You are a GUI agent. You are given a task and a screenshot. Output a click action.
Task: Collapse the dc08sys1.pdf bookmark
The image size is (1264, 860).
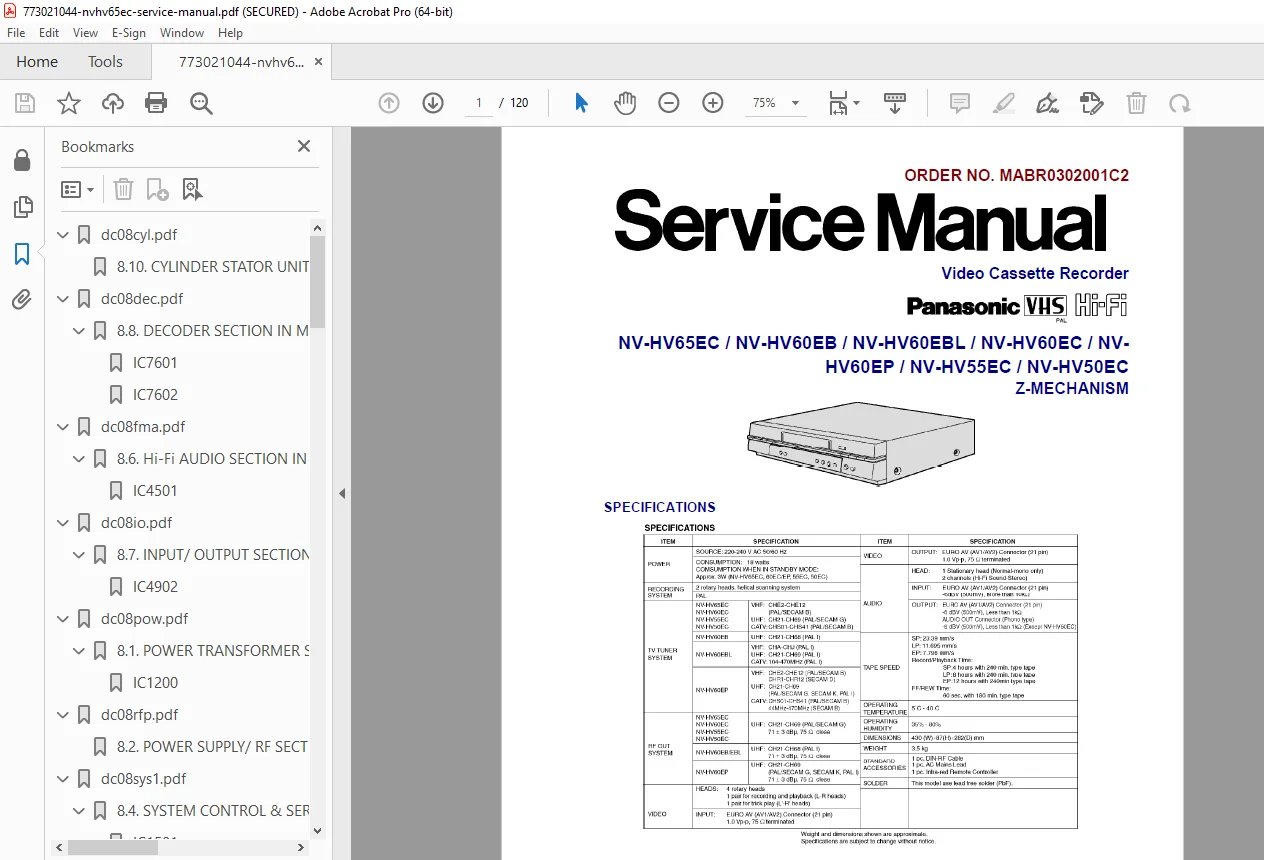point(63,779)
